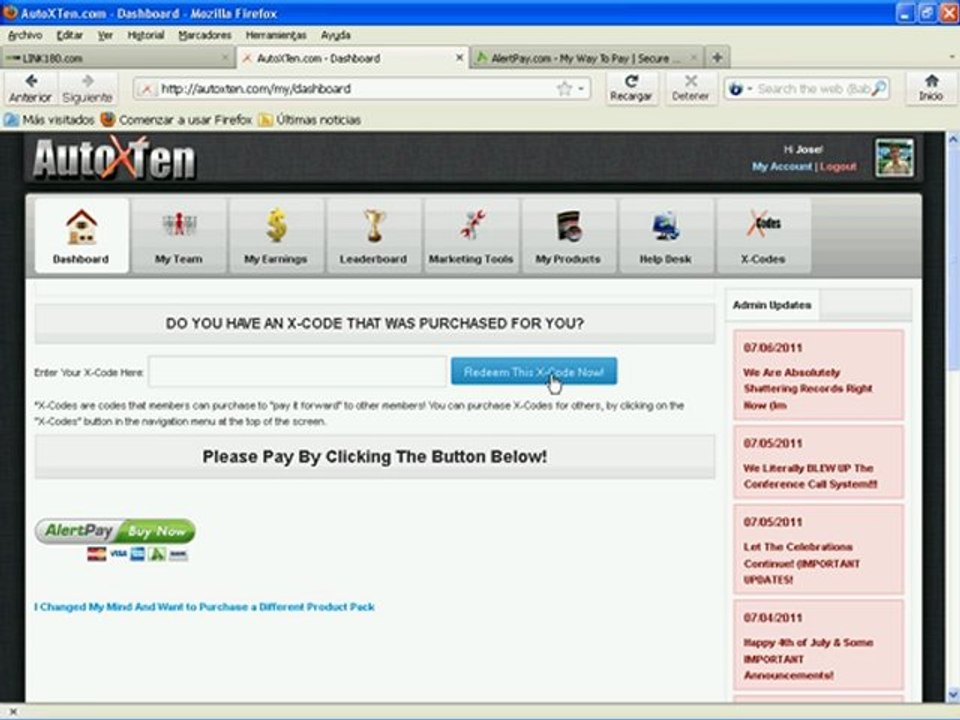Click the site icon in address bar

pos(147,89)
